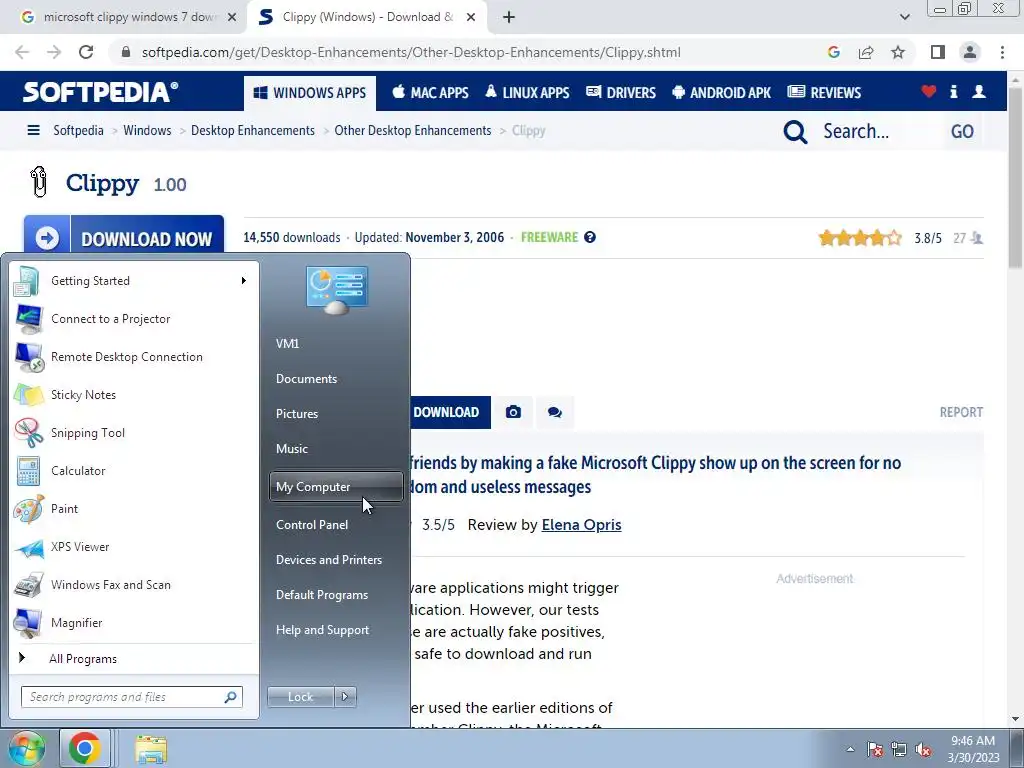Select Drivers tab

(x=621, y=93)
